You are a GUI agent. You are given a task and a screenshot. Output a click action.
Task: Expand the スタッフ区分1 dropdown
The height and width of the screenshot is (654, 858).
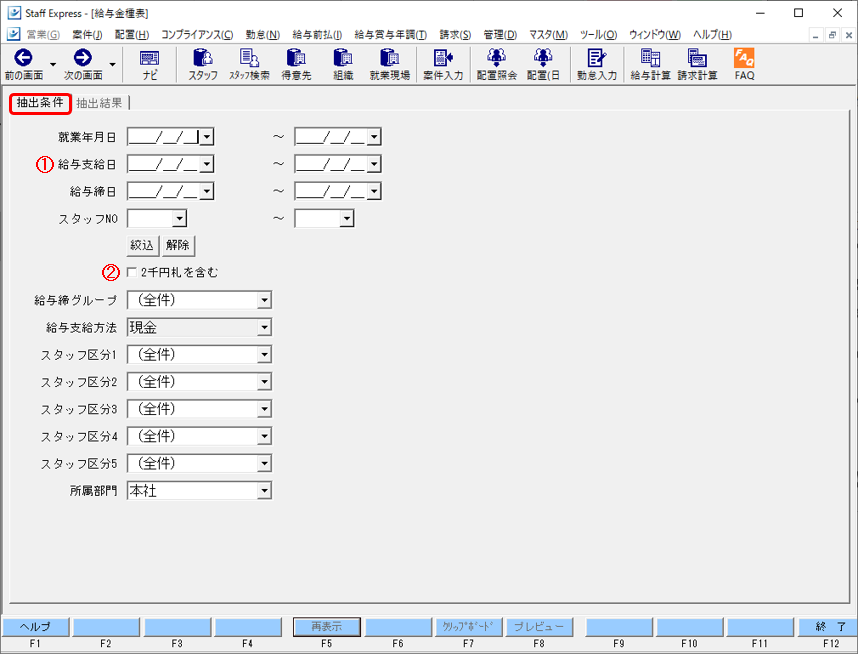[264, 355]
